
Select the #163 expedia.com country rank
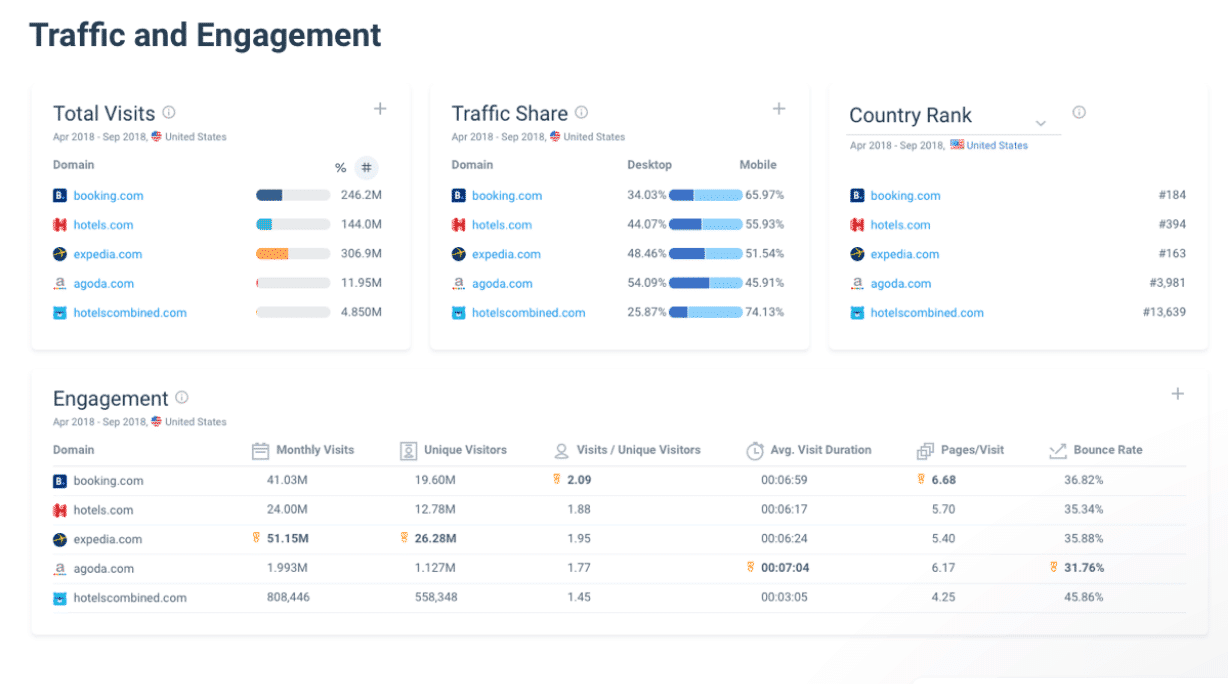pos(1172,254)
